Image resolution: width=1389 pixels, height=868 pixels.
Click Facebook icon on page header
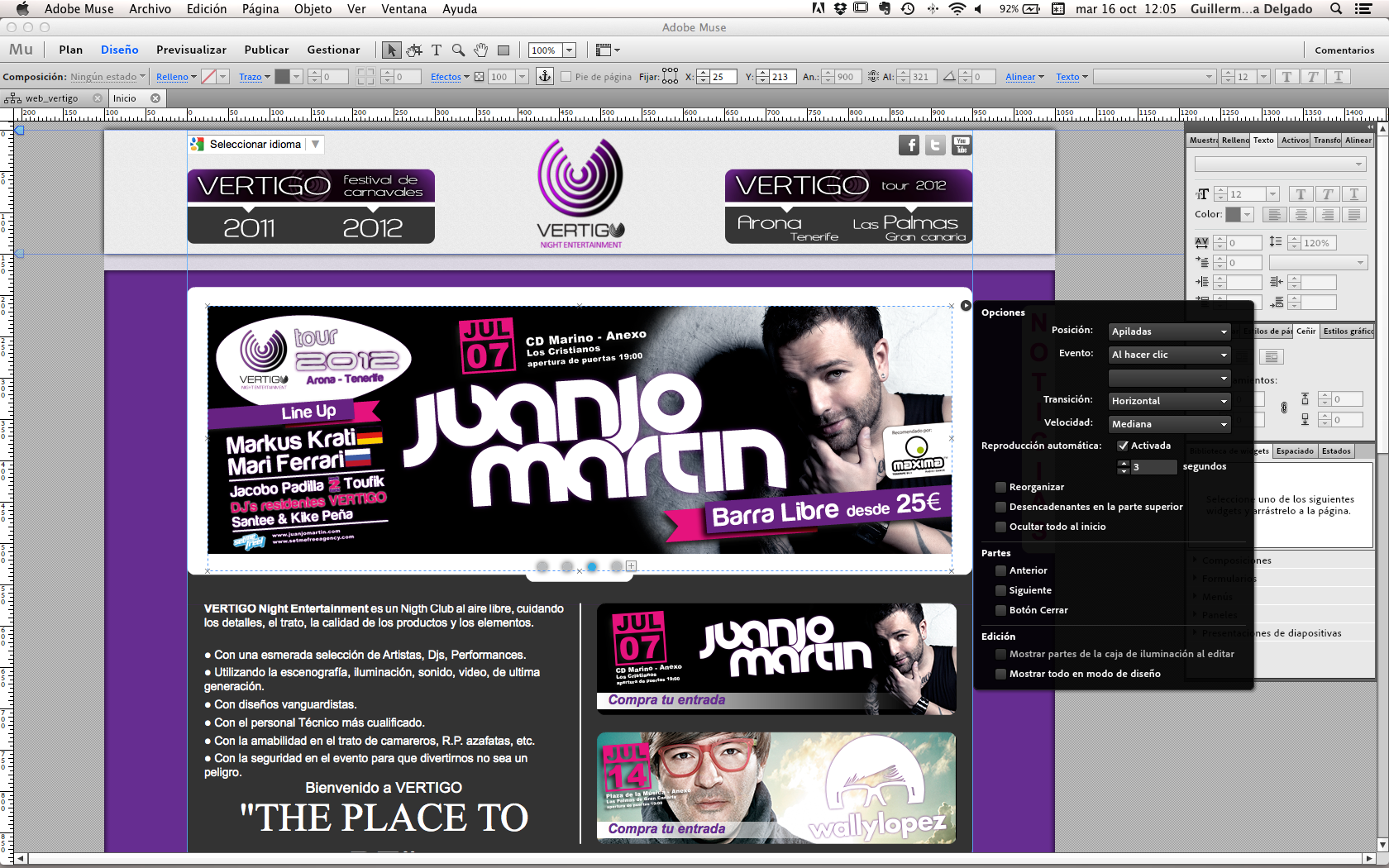point(909,145)
